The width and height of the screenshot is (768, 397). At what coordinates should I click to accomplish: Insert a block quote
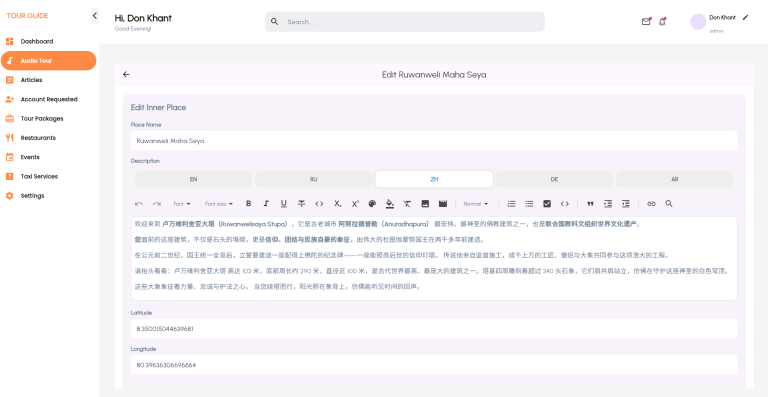(590, 204)
